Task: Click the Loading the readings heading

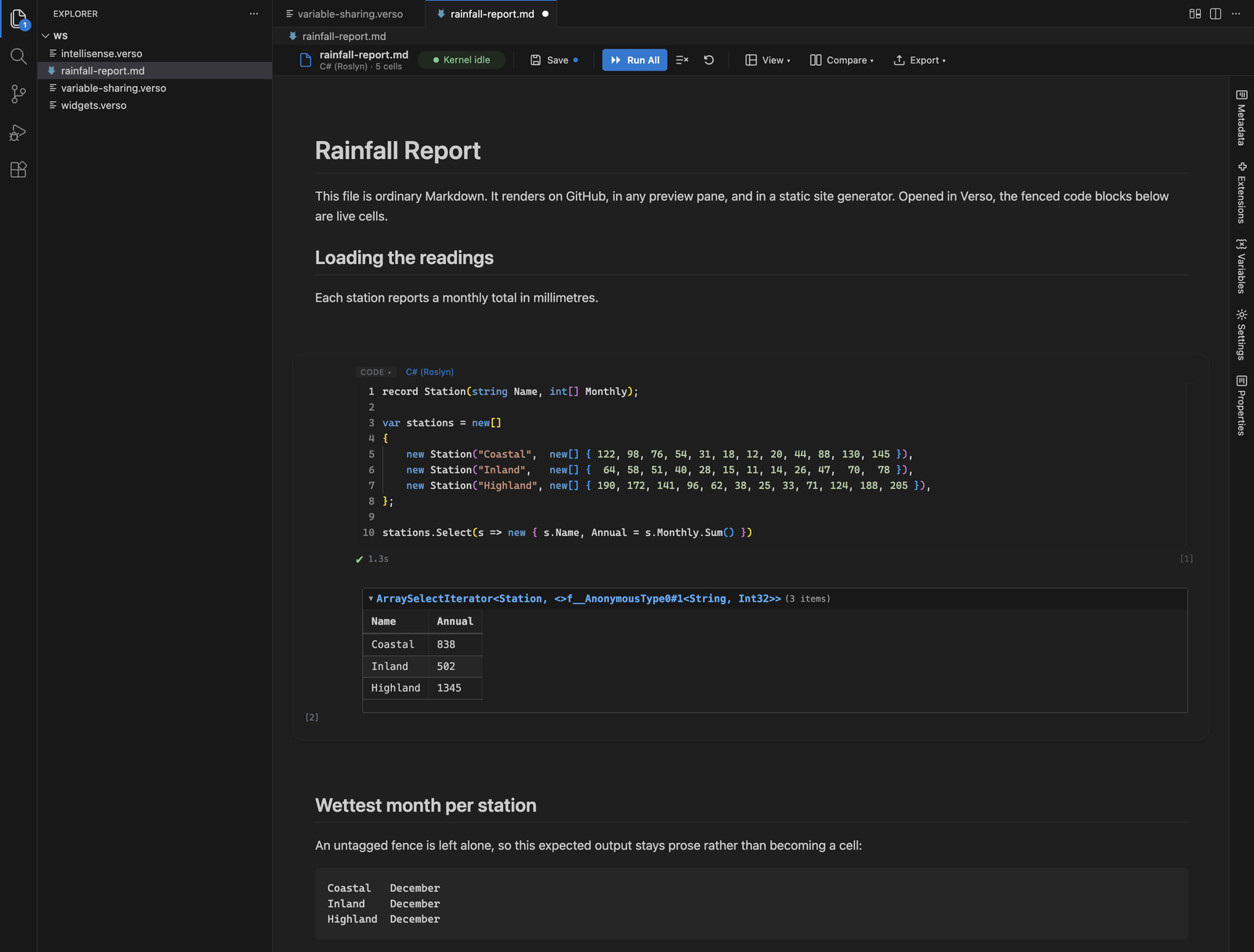Action: click(x=404, y=258)
